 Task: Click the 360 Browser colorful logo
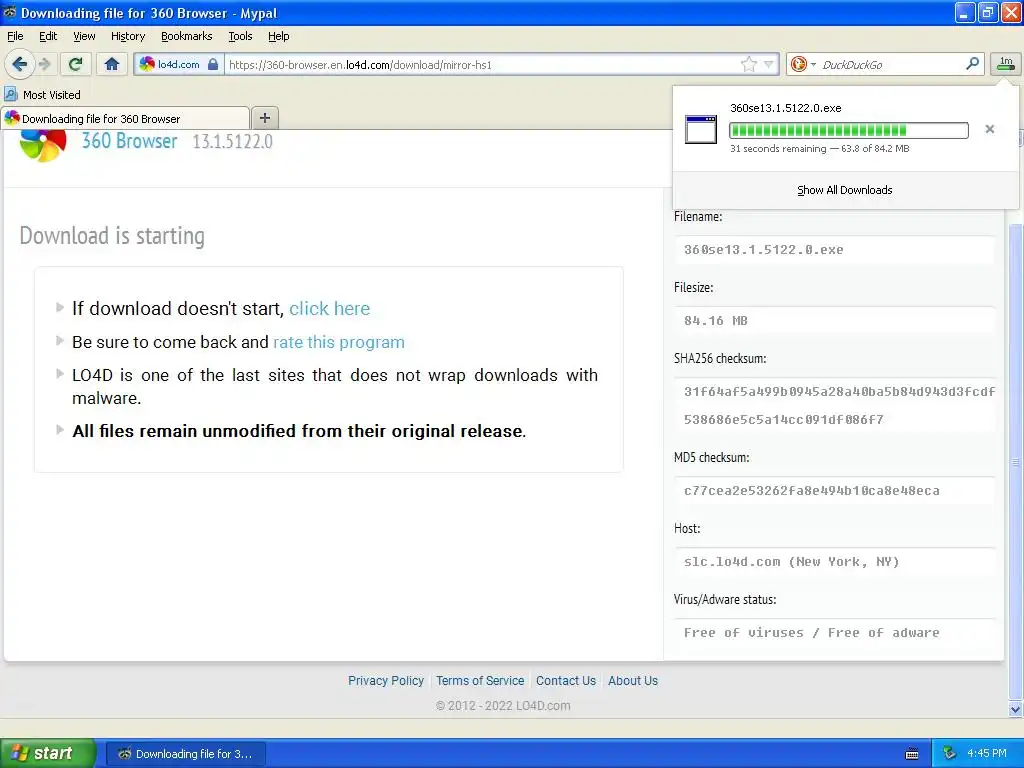pos(43,144)
